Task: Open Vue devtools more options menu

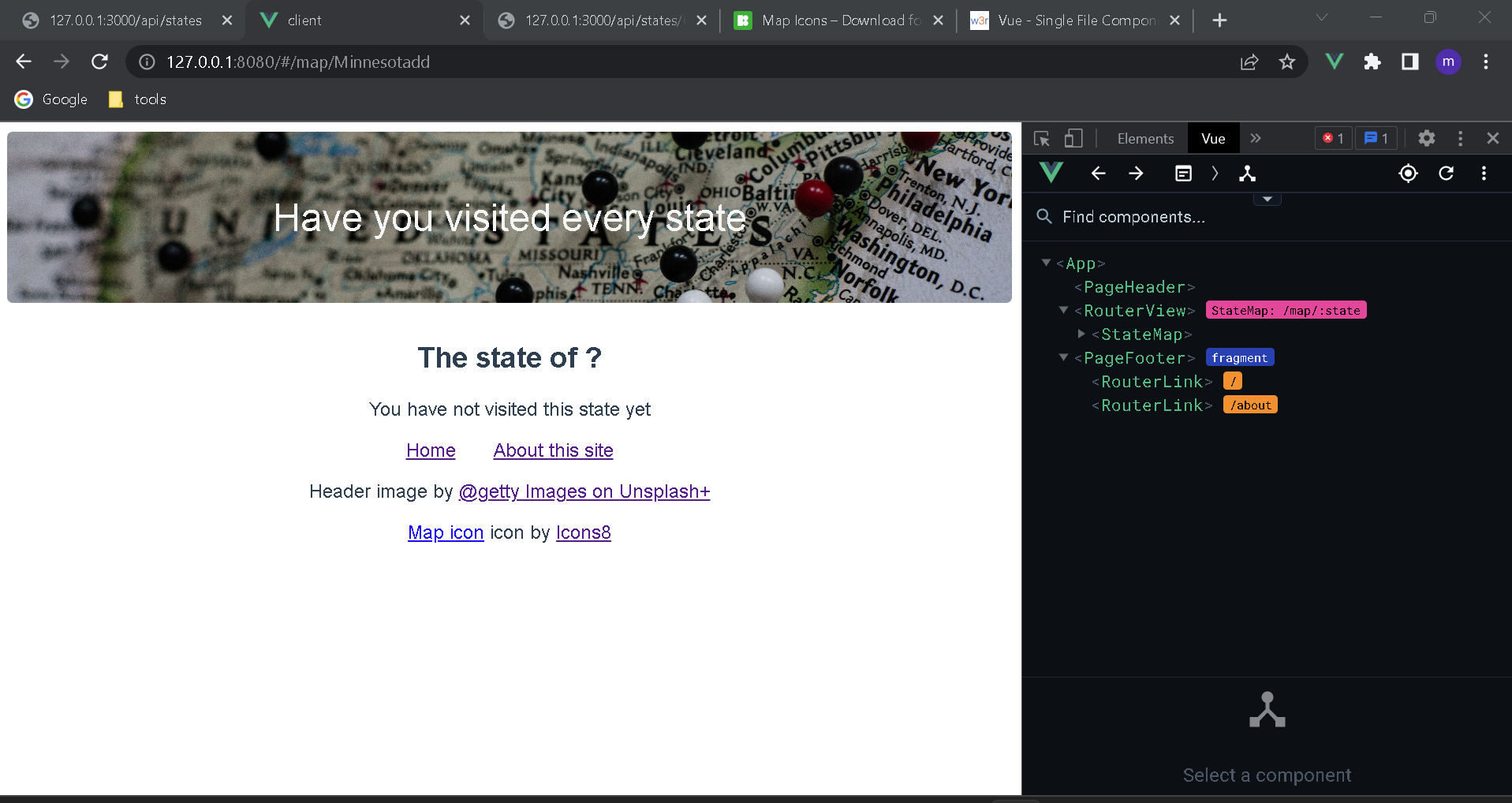Action: click(1484, 174)
